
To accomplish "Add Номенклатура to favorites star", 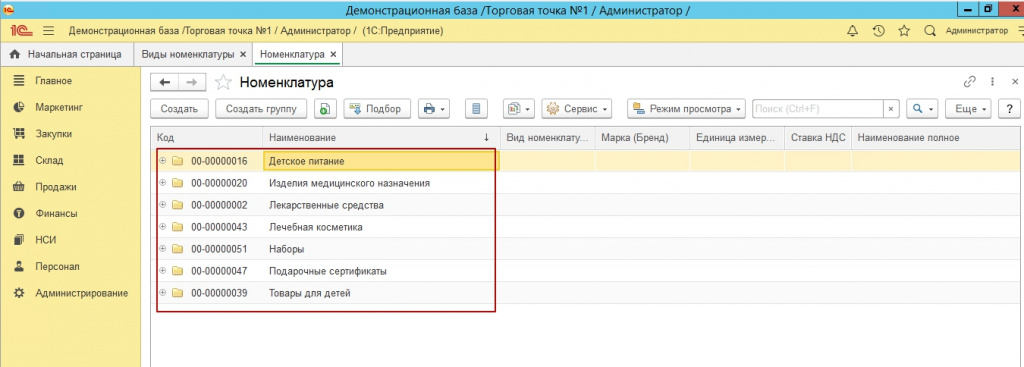I will pyautogui.click(x=223, y=82).
